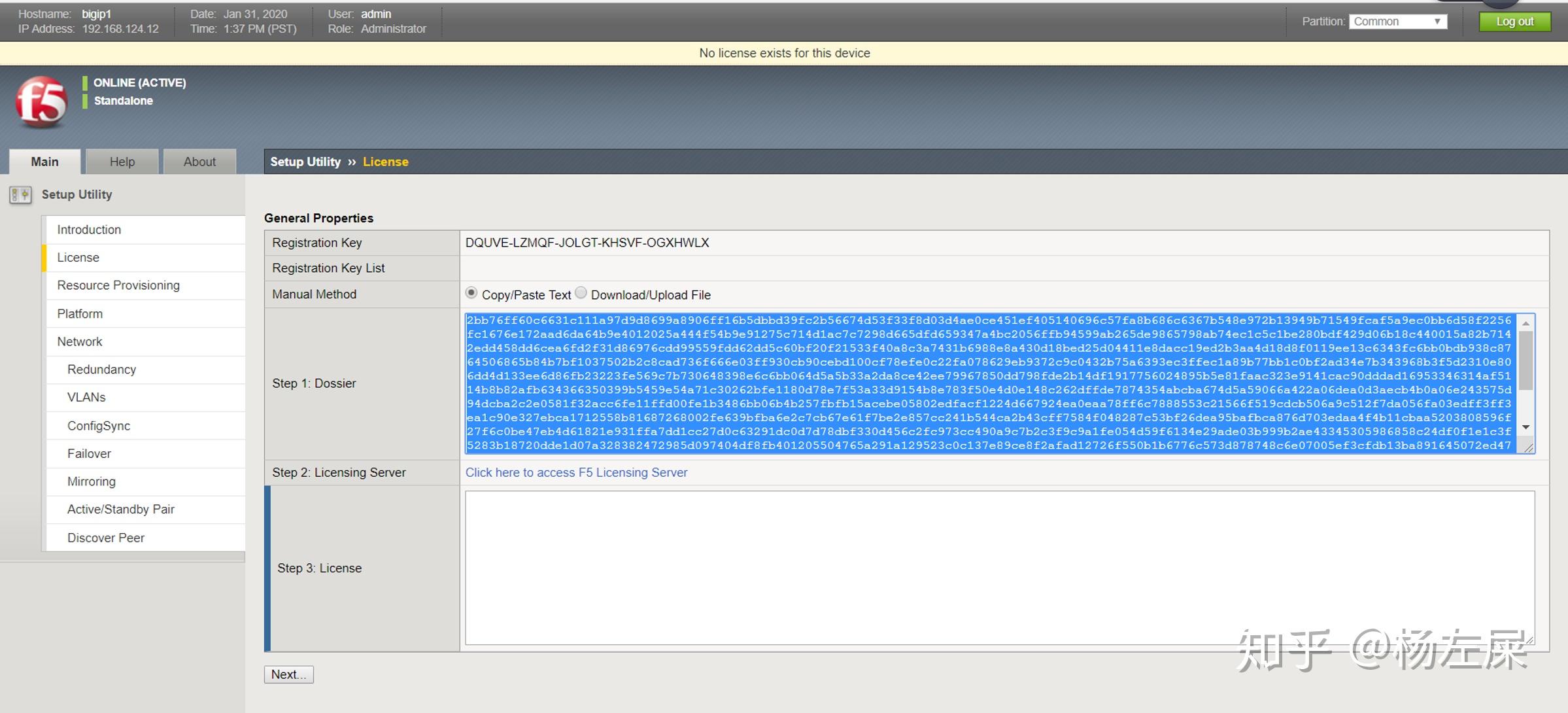Click the Setup Utility sidebar icon
Viewport: 1568px width, 713px height.
coord(20,195)
